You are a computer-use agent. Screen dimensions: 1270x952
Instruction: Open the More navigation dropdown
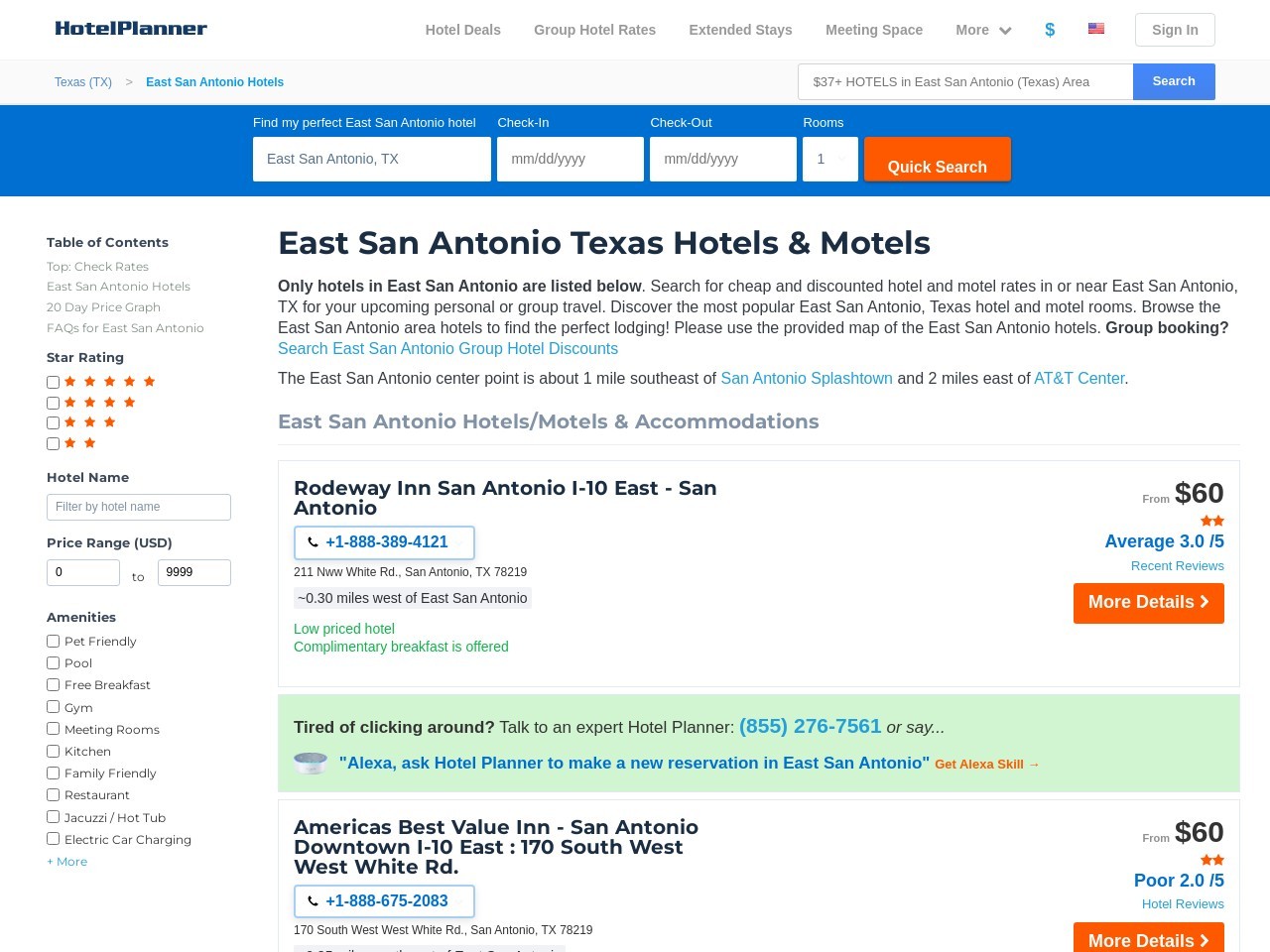tap(982, 30)
